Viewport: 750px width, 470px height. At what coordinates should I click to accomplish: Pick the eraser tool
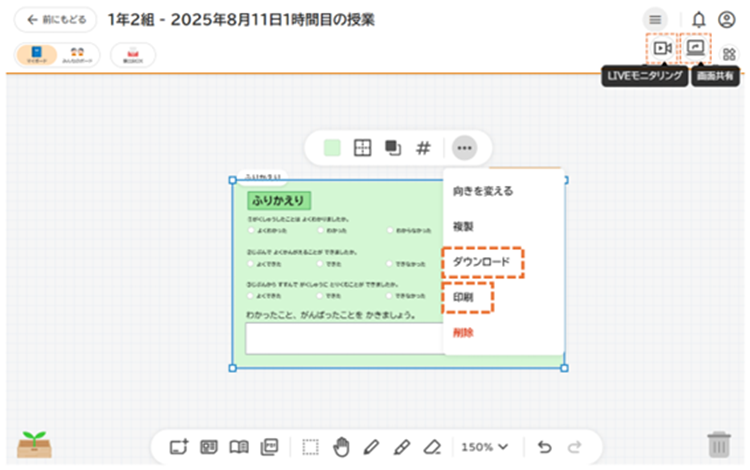pyautogui.click(x=431, y=447)
